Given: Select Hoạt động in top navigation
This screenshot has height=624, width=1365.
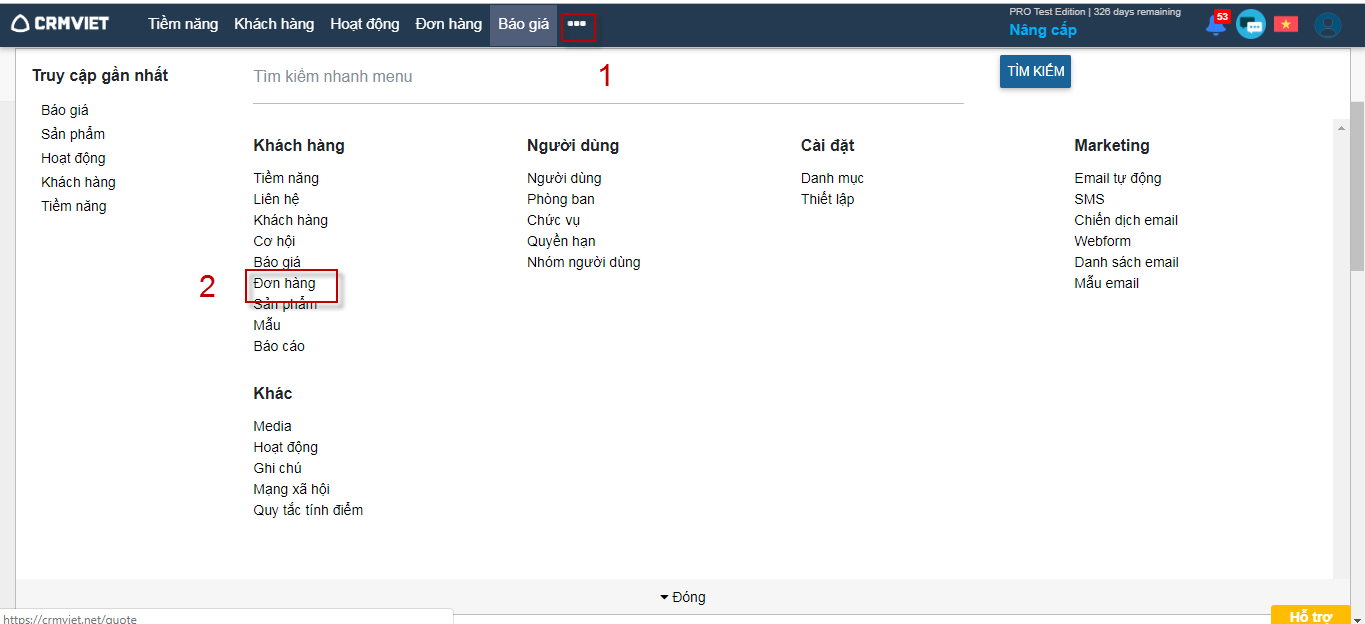Looking at the screenshot, I should 364,24.
